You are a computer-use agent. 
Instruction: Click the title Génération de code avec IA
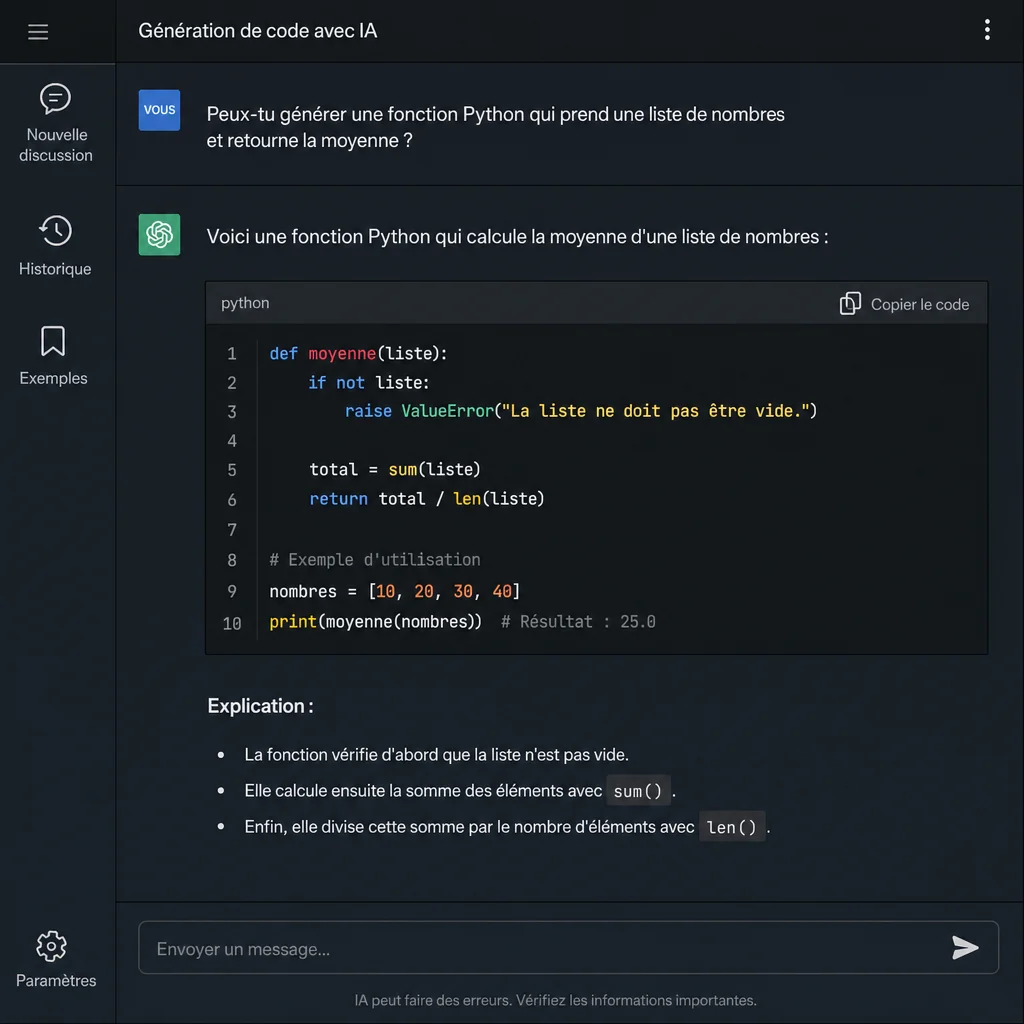coord(257,31)
